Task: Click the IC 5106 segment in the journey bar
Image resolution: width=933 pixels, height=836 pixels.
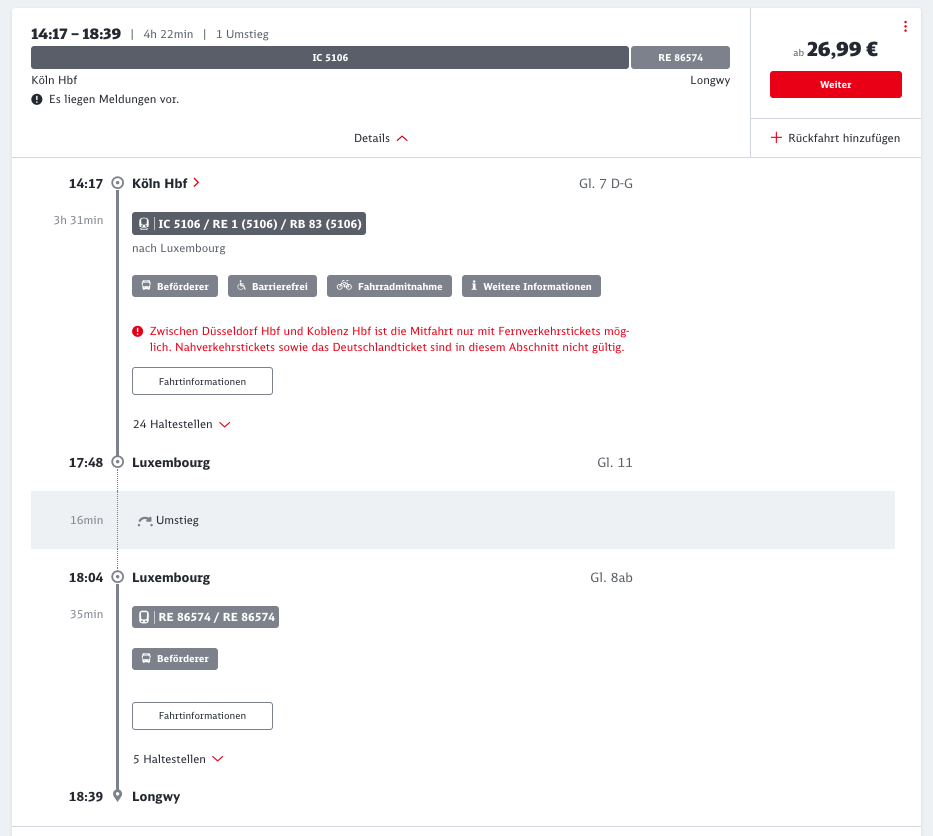Action: coord(330,58)
